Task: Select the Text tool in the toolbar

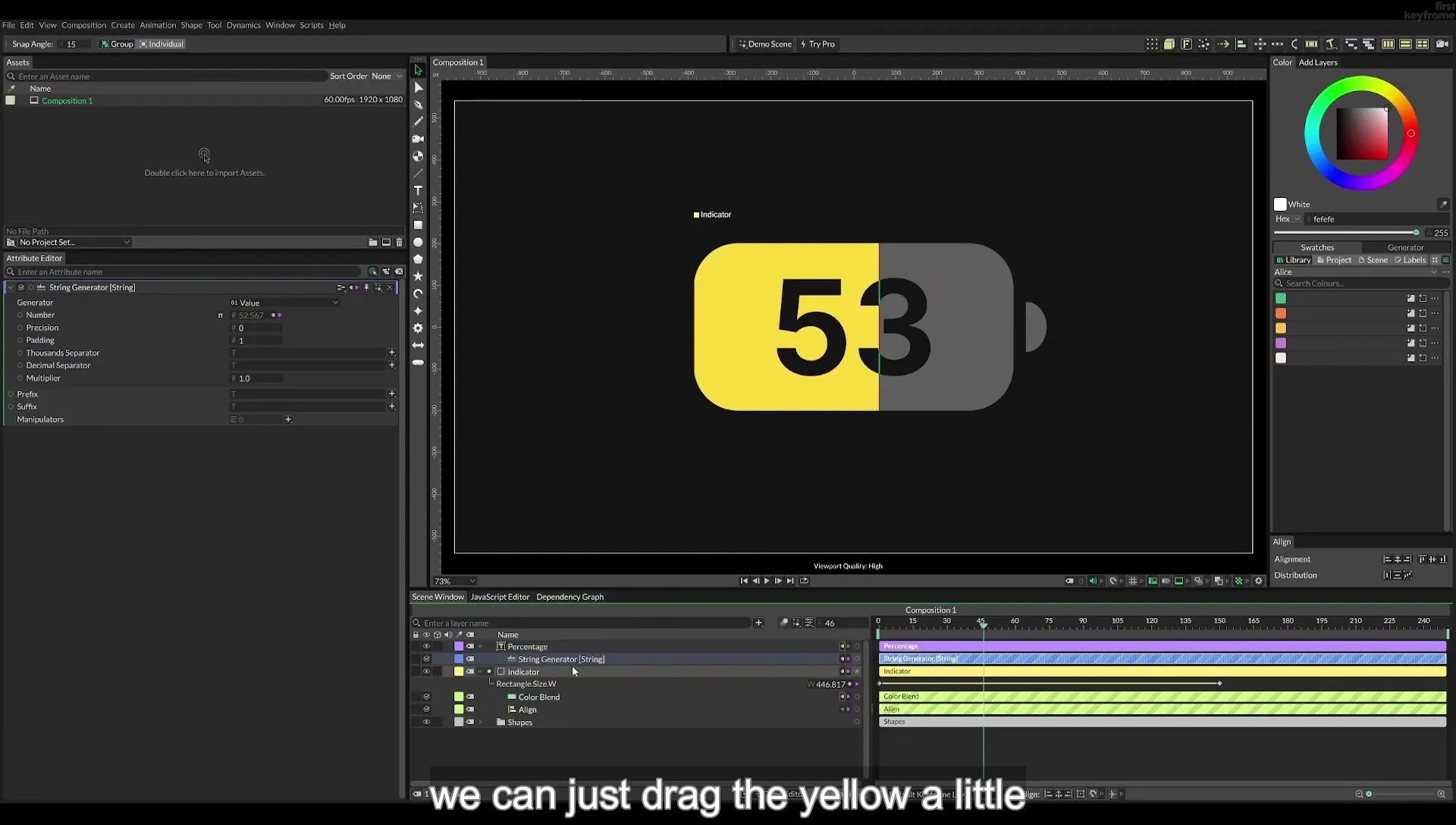Action: [418, 190]
